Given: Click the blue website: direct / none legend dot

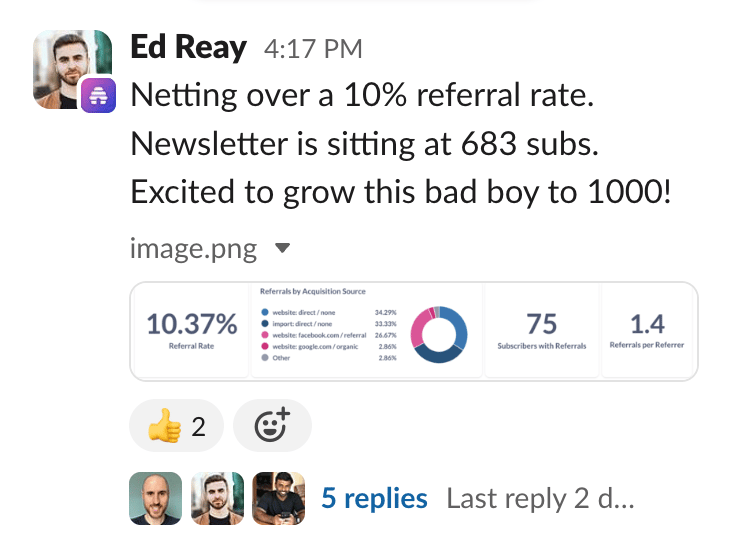Looking at the screenshot, I should pos(265,312).
